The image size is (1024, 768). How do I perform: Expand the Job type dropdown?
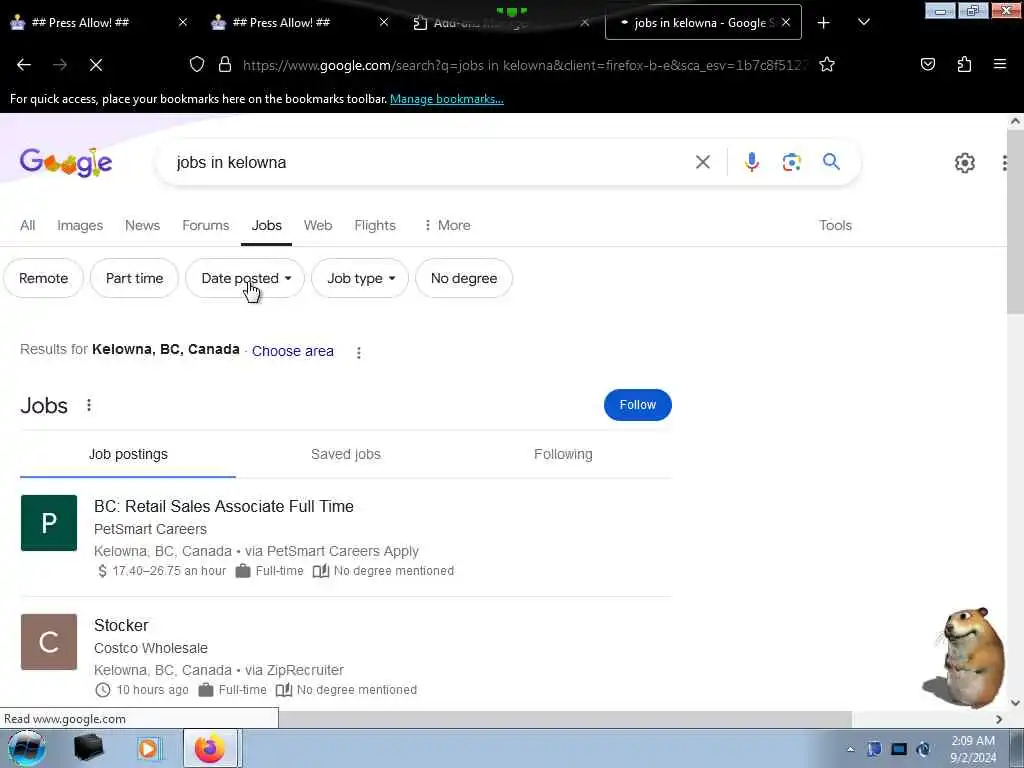coord(360,278)
